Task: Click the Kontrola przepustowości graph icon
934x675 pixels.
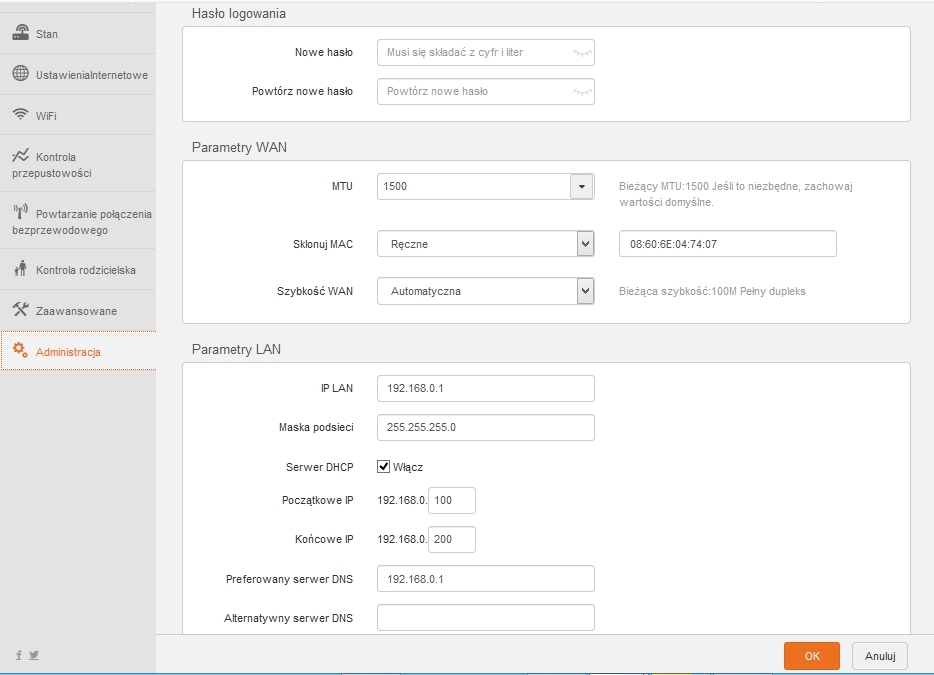Action: click(x=20, y=155)
